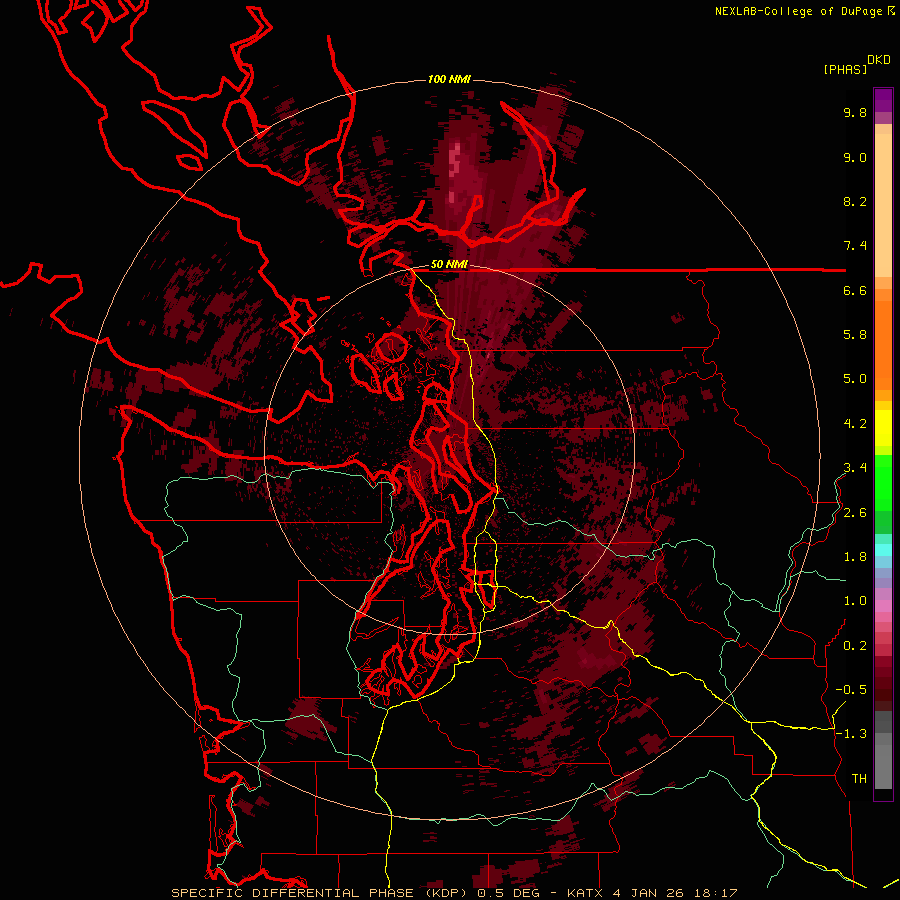Select the -0.5 value on color scale

pos(851,689)
